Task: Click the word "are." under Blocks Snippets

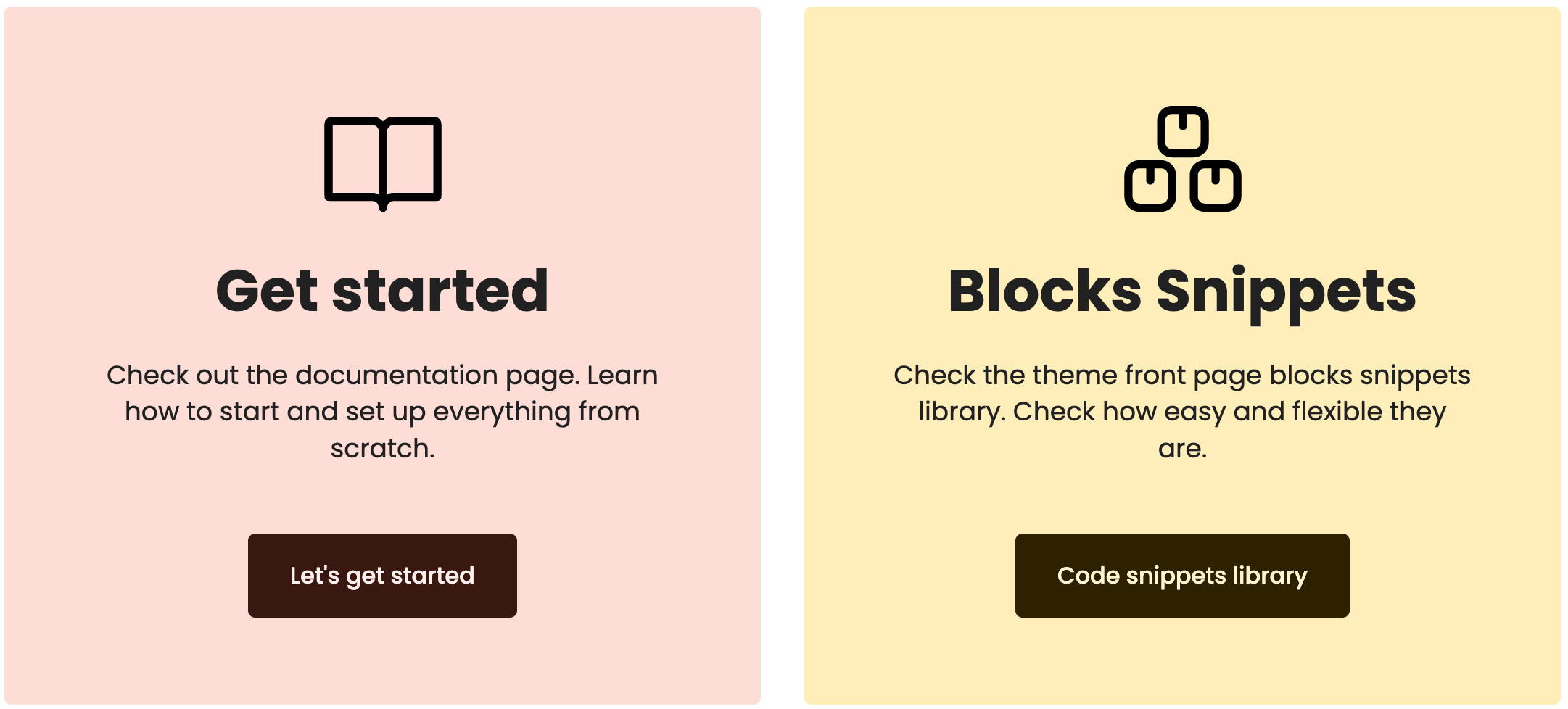Action: (x=1182, y=449)
